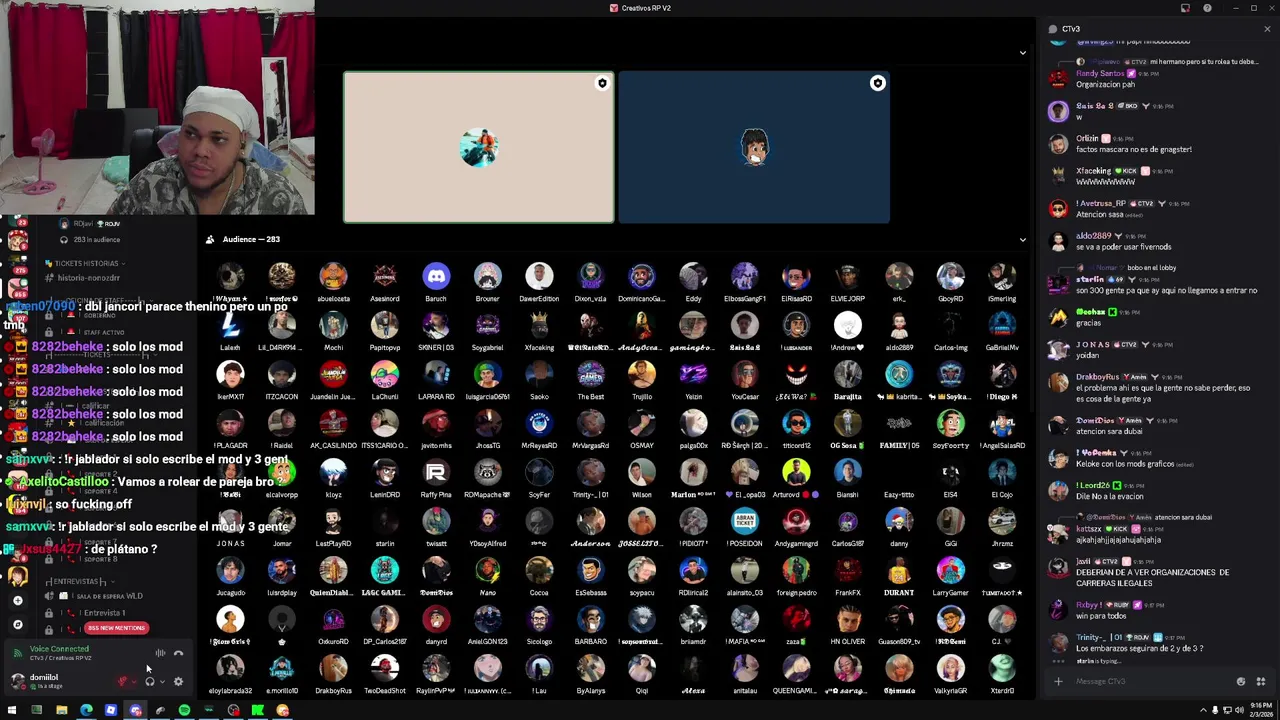Open The Best audience avatar
Image resolution: width=1280 pixels, height=720 pixels.
[591, 374]
